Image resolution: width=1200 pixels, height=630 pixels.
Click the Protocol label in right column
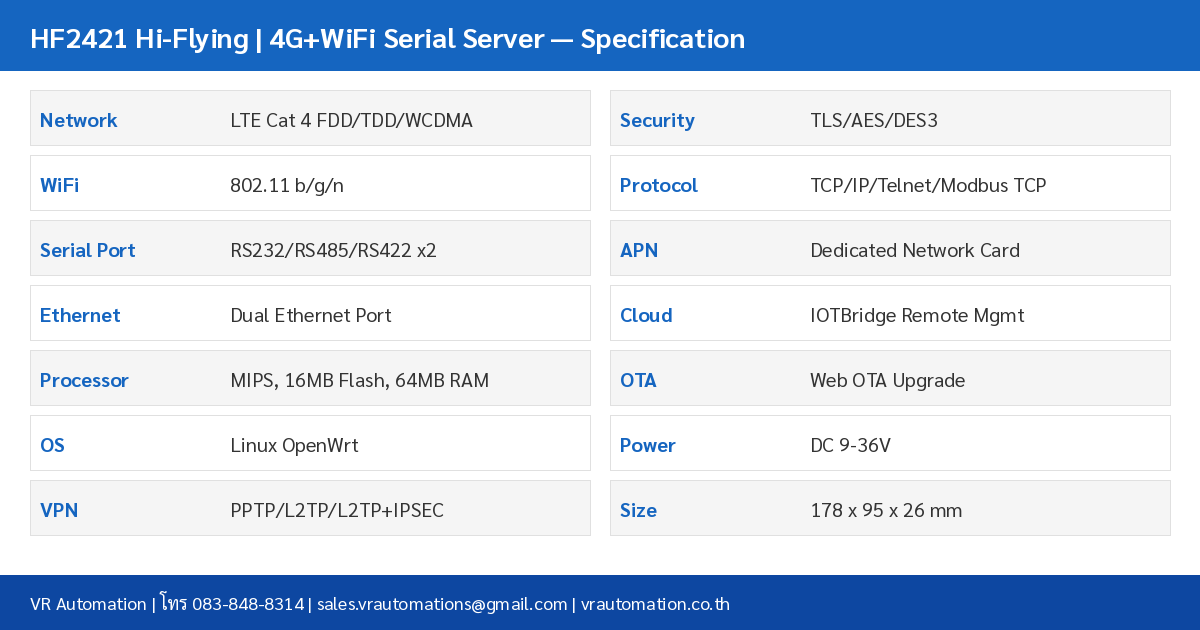(x=658, y=185)
